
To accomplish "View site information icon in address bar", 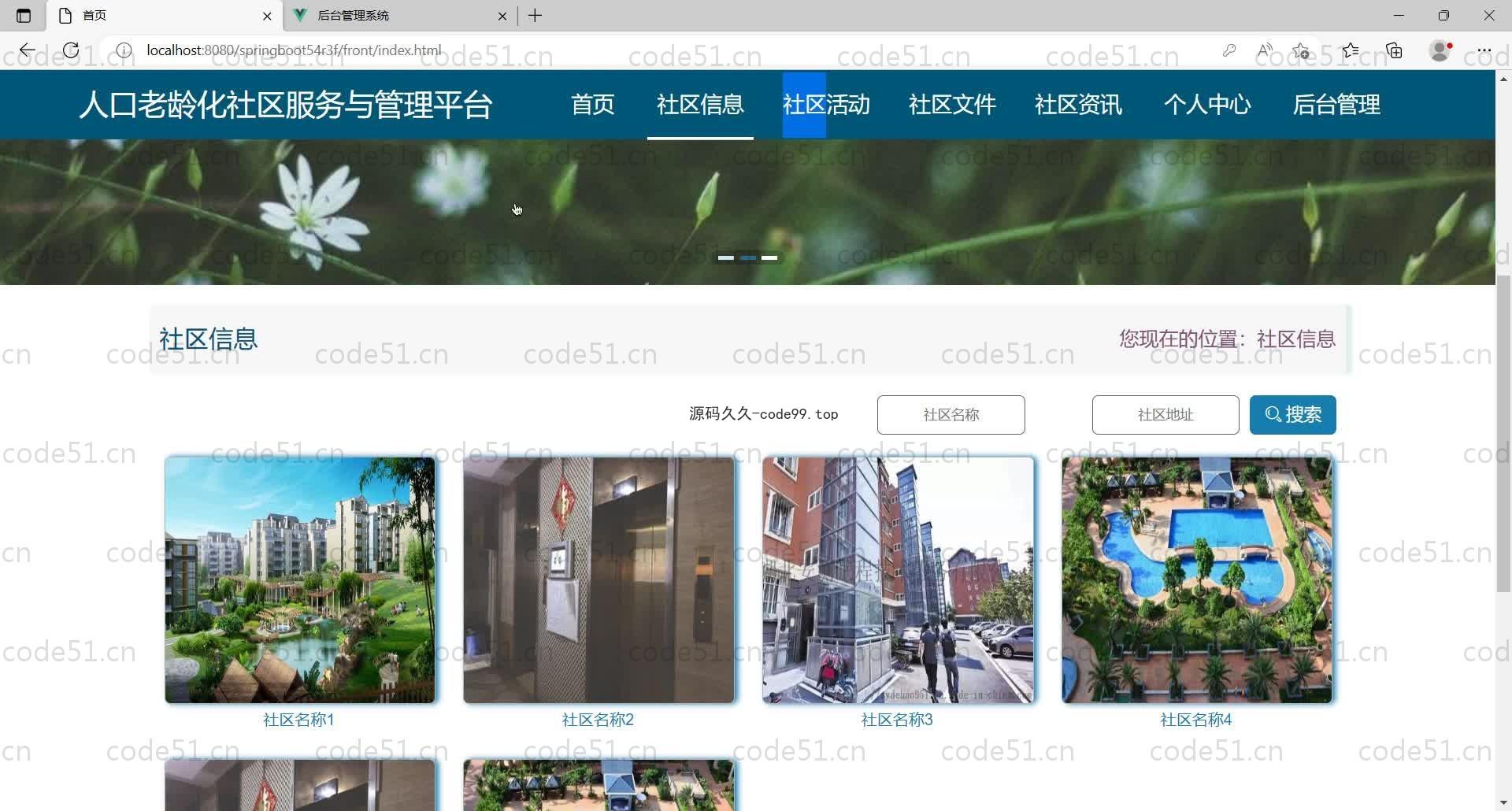I will point(124,50).
